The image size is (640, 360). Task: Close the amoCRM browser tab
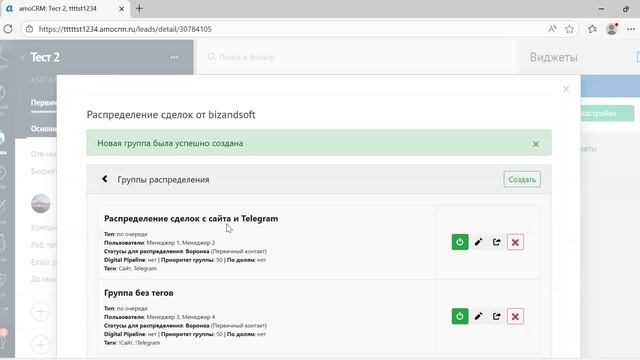coord(121,9)
